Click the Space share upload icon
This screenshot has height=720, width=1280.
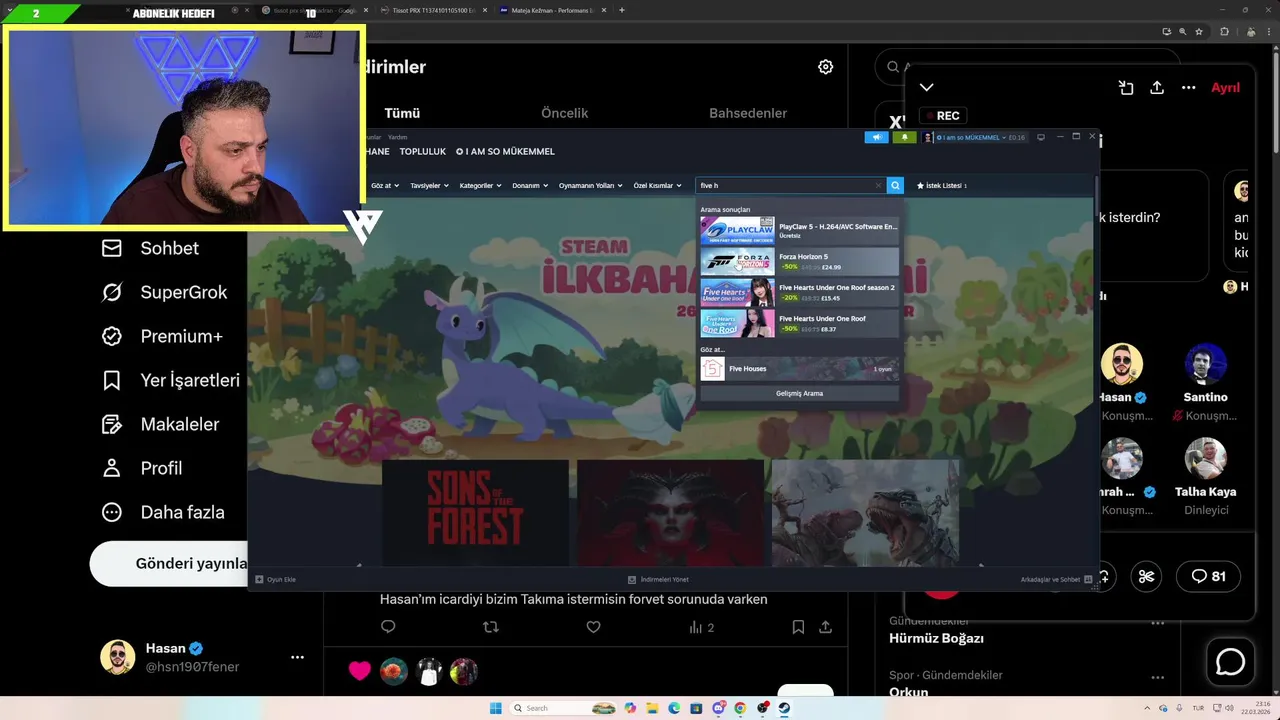(x=1157, y=88)
